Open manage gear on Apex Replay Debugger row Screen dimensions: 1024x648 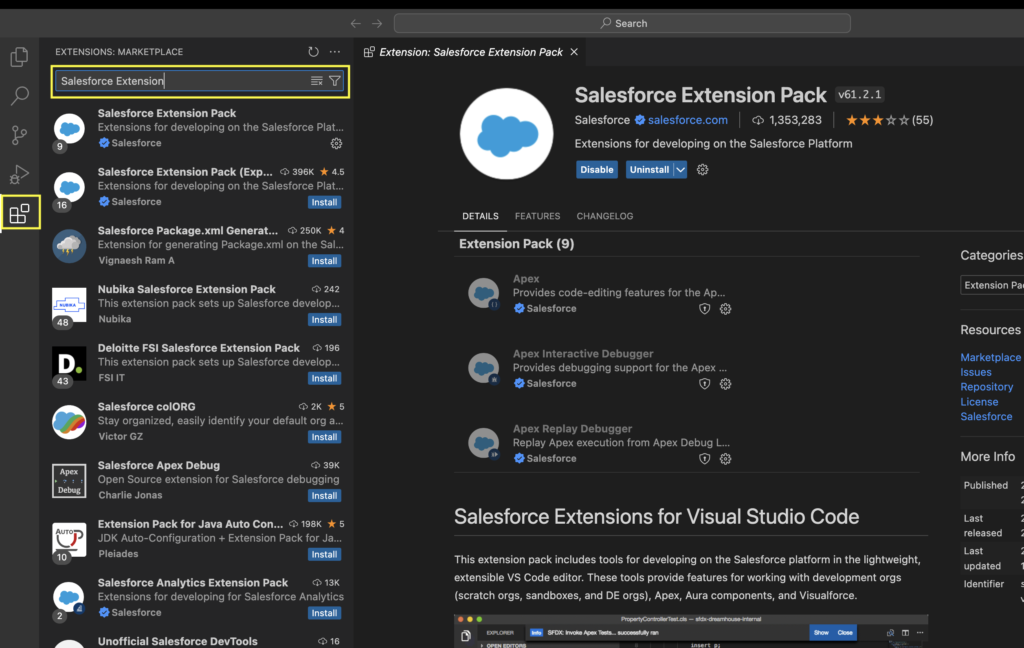(x=726, y=459)
